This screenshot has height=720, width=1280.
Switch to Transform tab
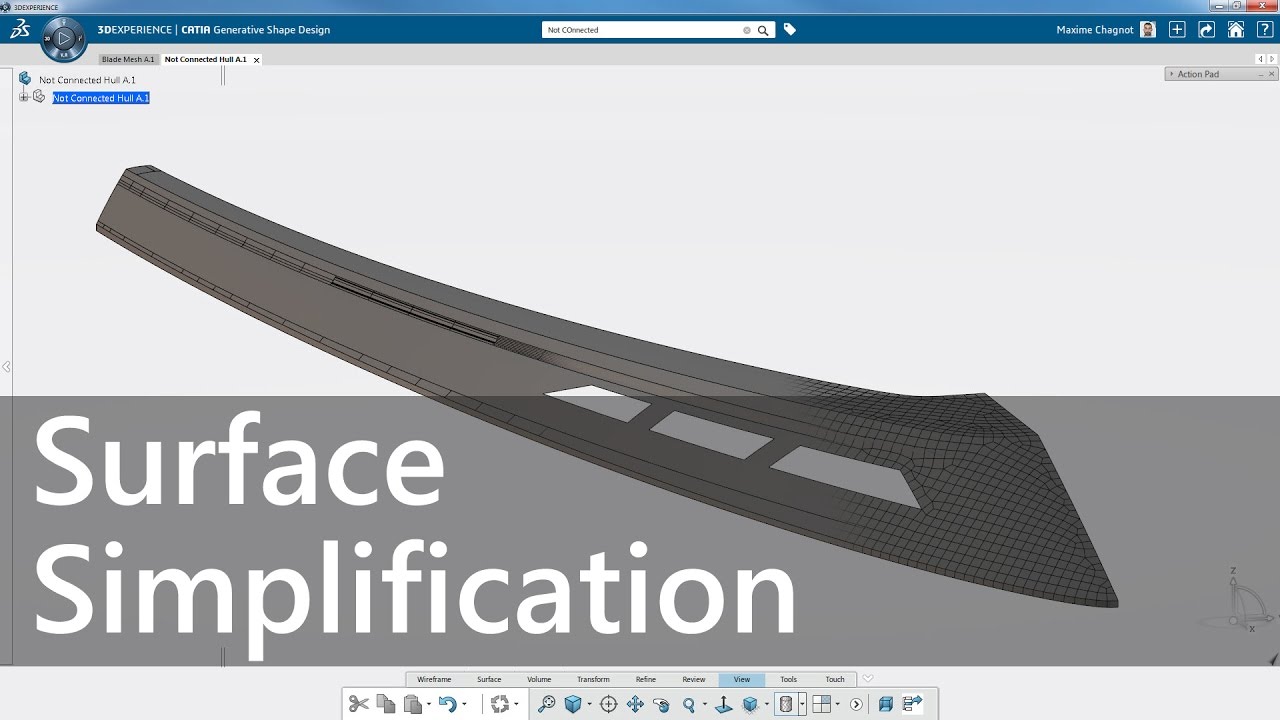pyautogui.click(x=593, y=679)
